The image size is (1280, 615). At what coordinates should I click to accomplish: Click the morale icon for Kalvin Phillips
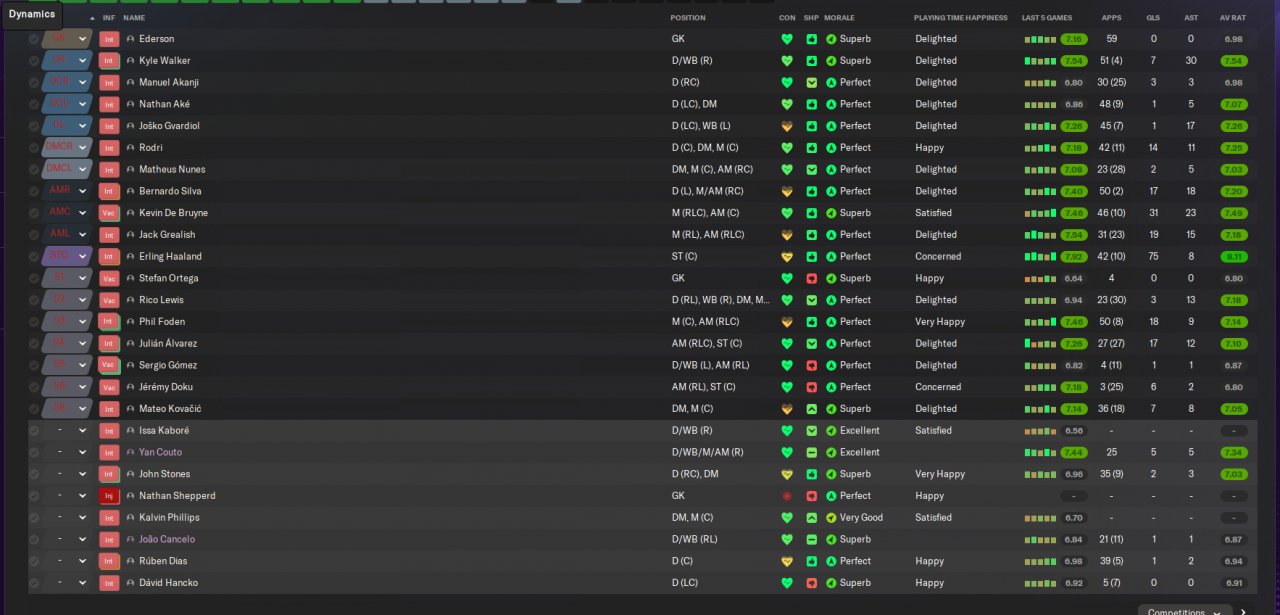pos(831,518)
